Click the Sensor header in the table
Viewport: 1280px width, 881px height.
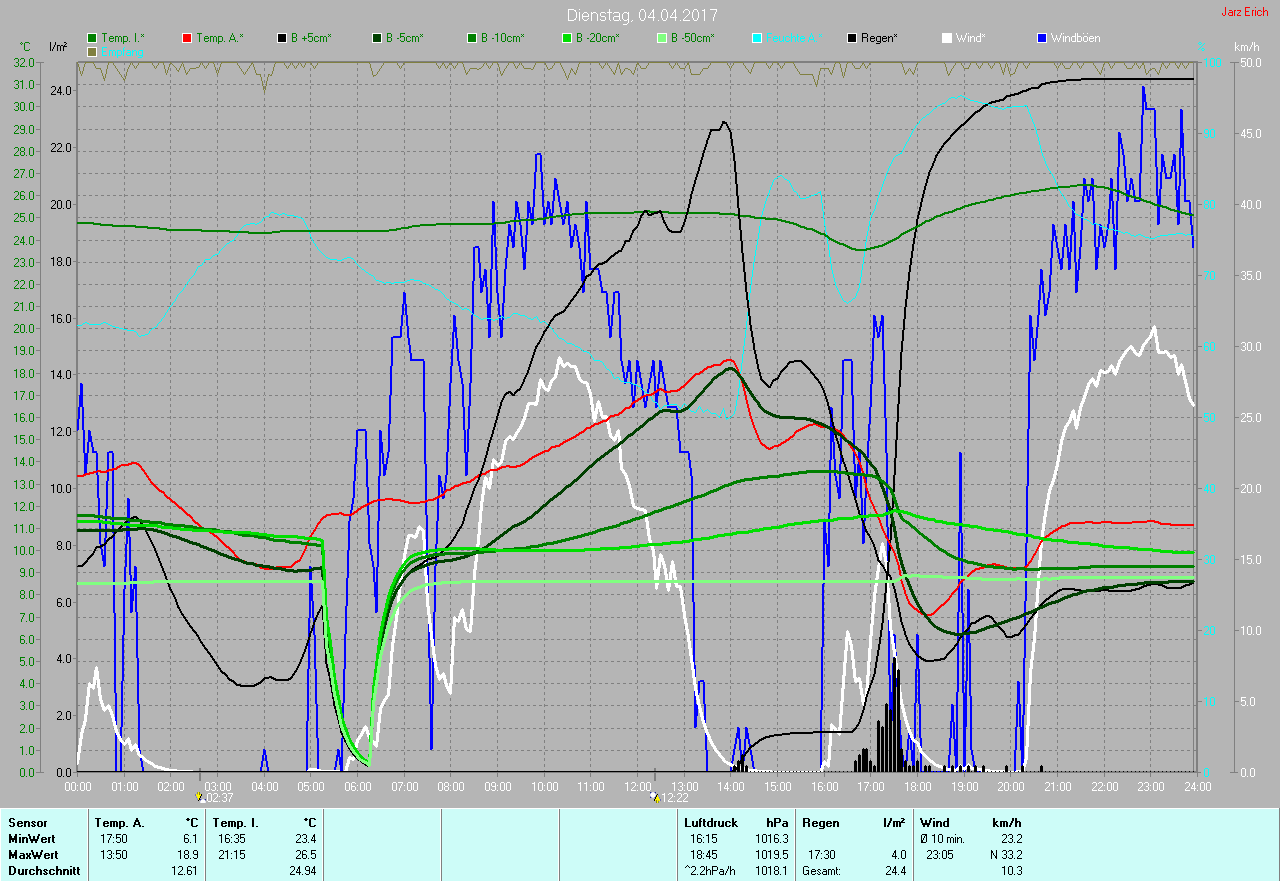click(x=27, y=823)
